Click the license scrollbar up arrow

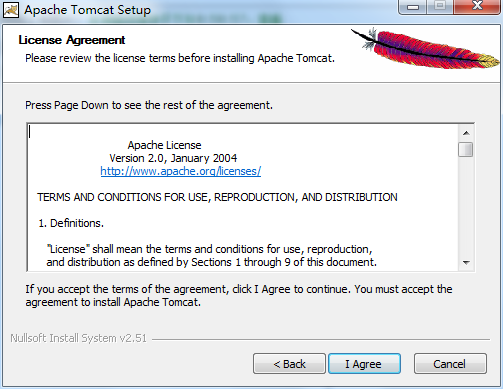coord(466,133)
